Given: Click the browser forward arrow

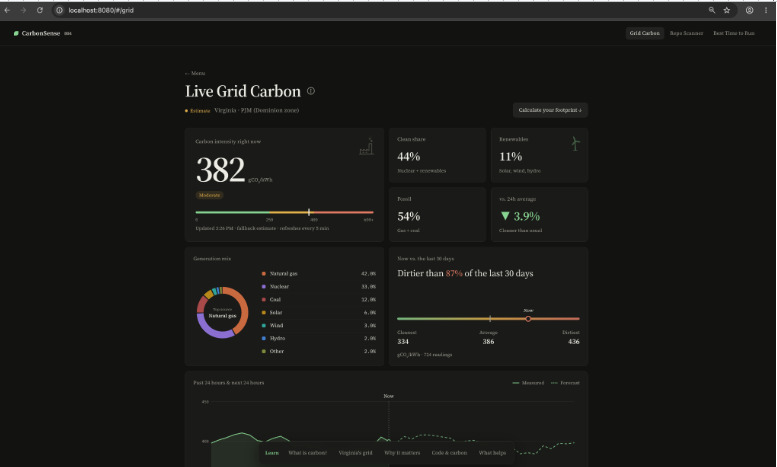Looking at the screenshot, I should point(23,10).
